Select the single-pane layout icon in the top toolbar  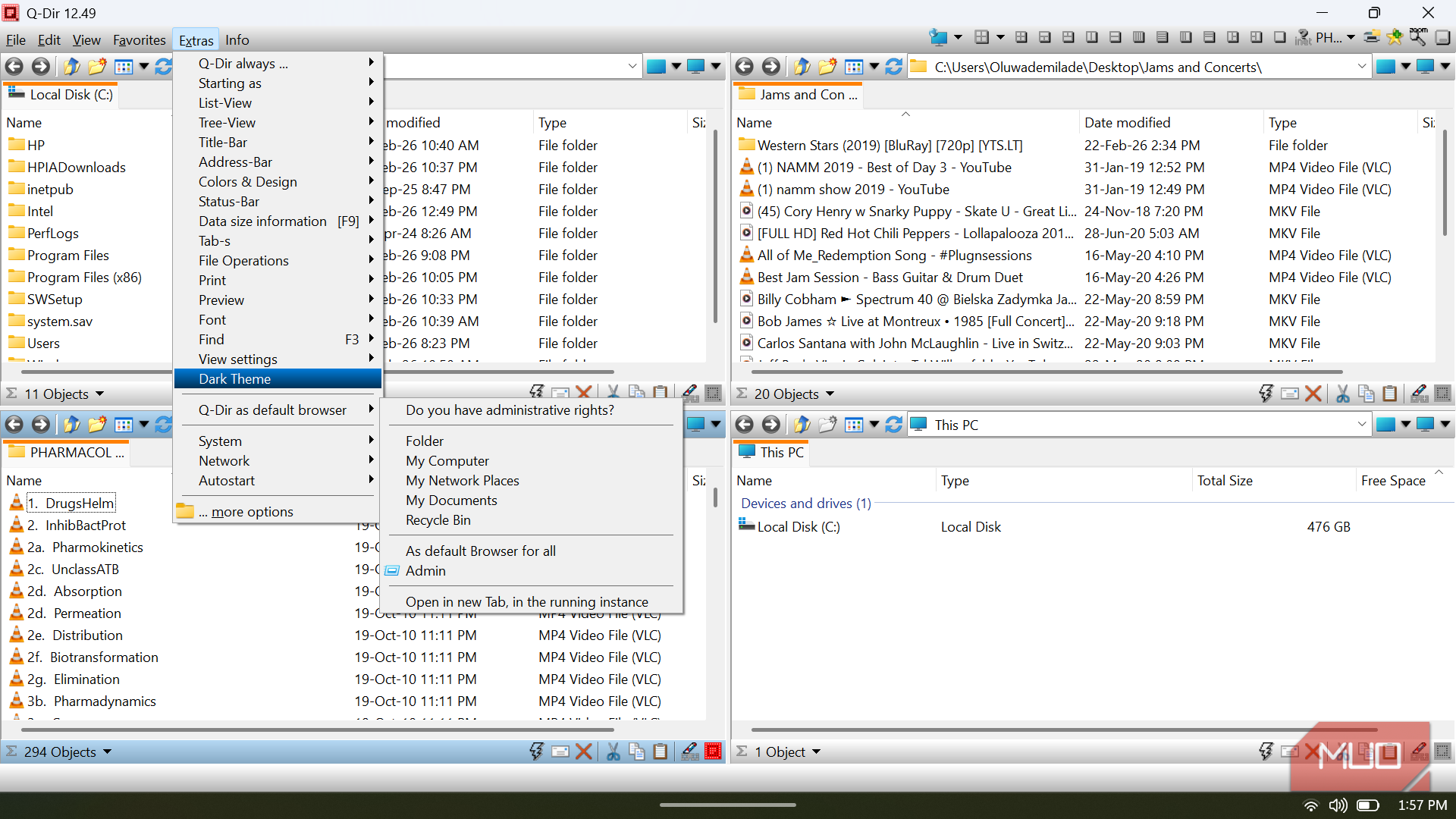click(x=1280, y=37)
